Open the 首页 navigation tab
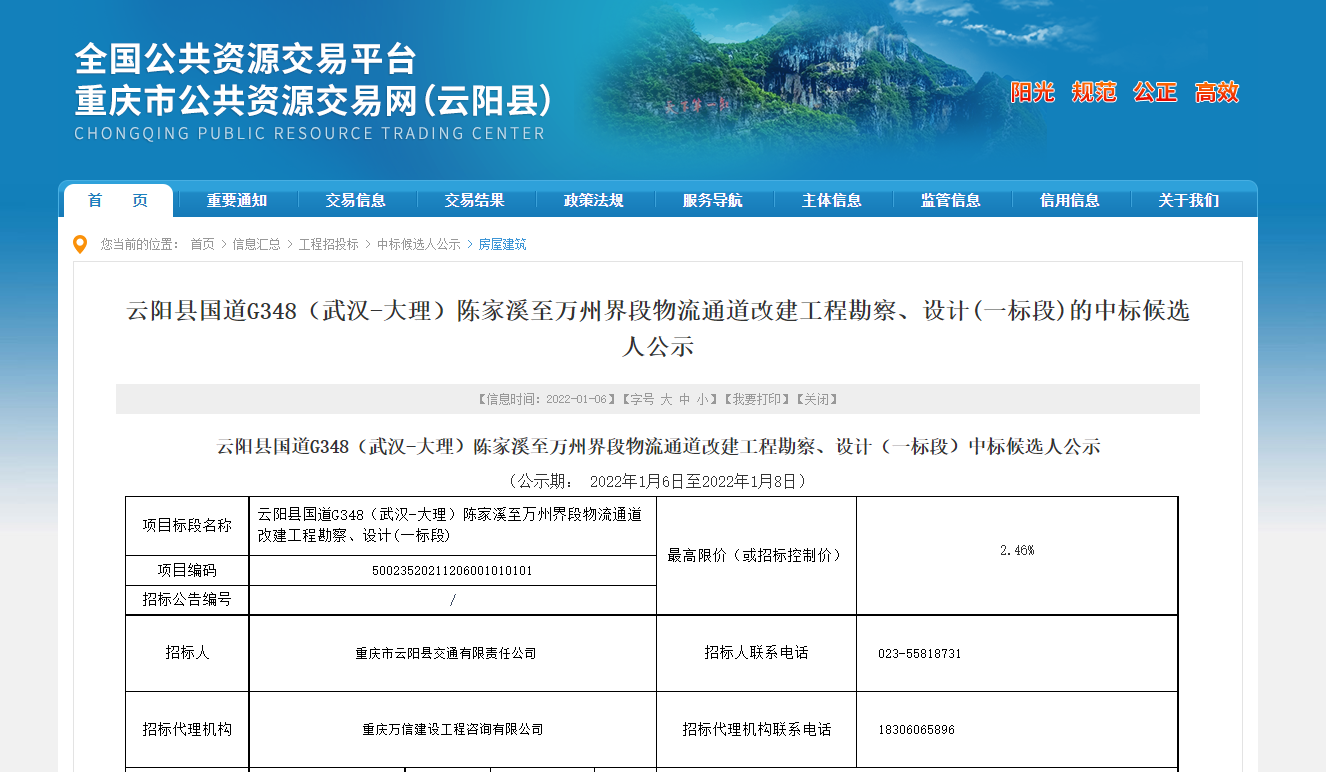Viewport: 1326px width, 772px height. coord(118,201)
